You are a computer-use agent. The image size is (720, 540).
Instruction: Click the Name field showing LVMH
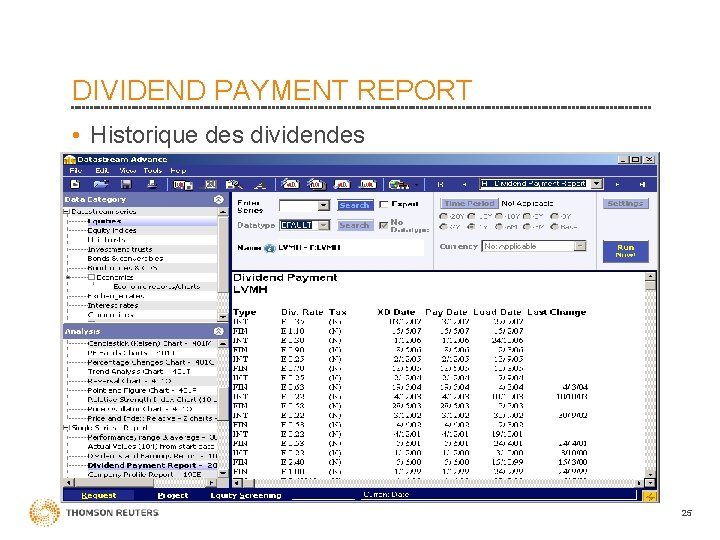(x=350, y=248)
